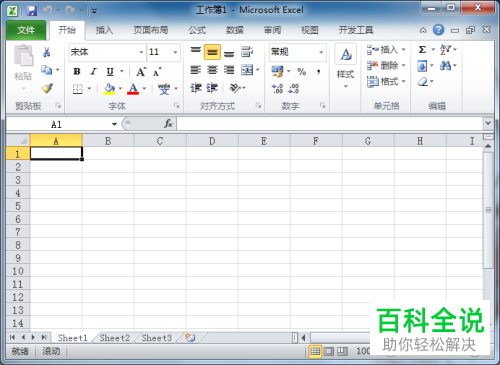Align text left
500x365 pixels.
[196, 70]
